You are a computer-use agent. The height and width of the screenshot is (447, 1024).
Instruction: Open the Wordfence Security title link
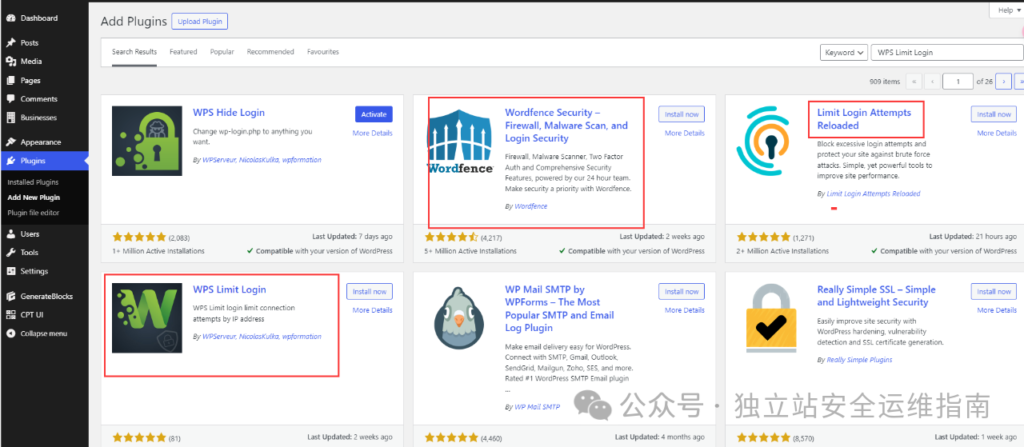(x=566, y=125)
